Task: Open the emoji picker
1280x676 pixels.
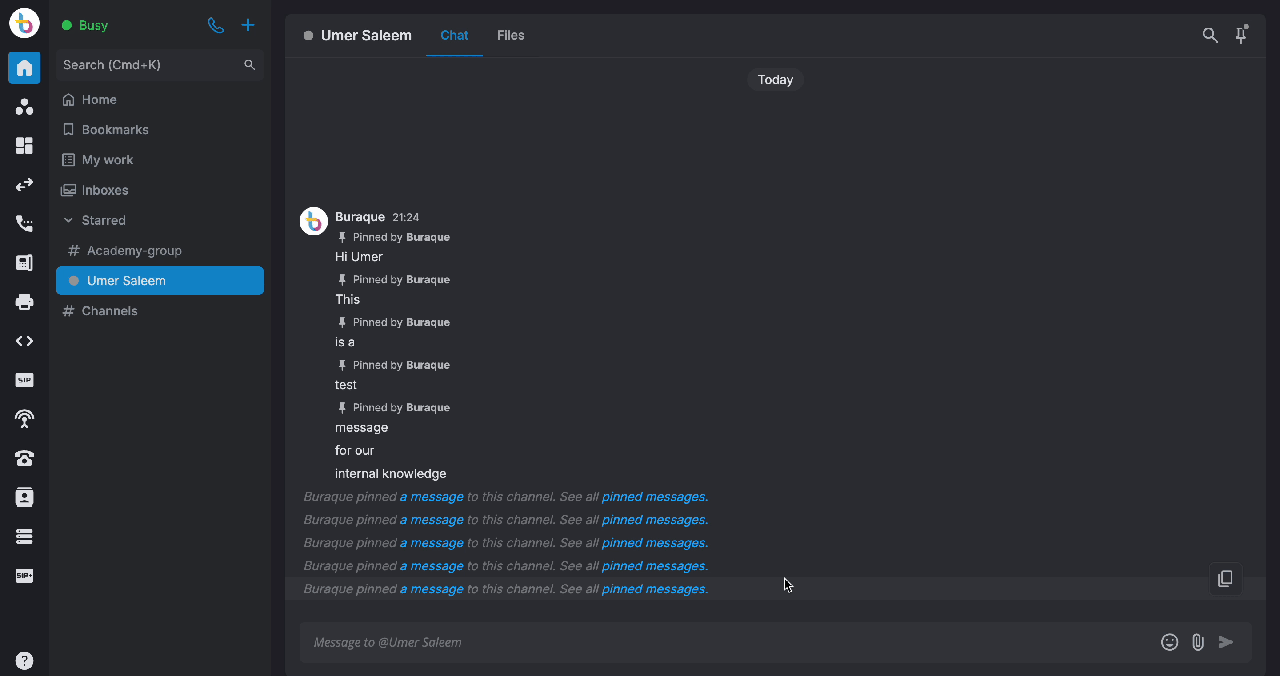Action: [x=1169, y=642]
